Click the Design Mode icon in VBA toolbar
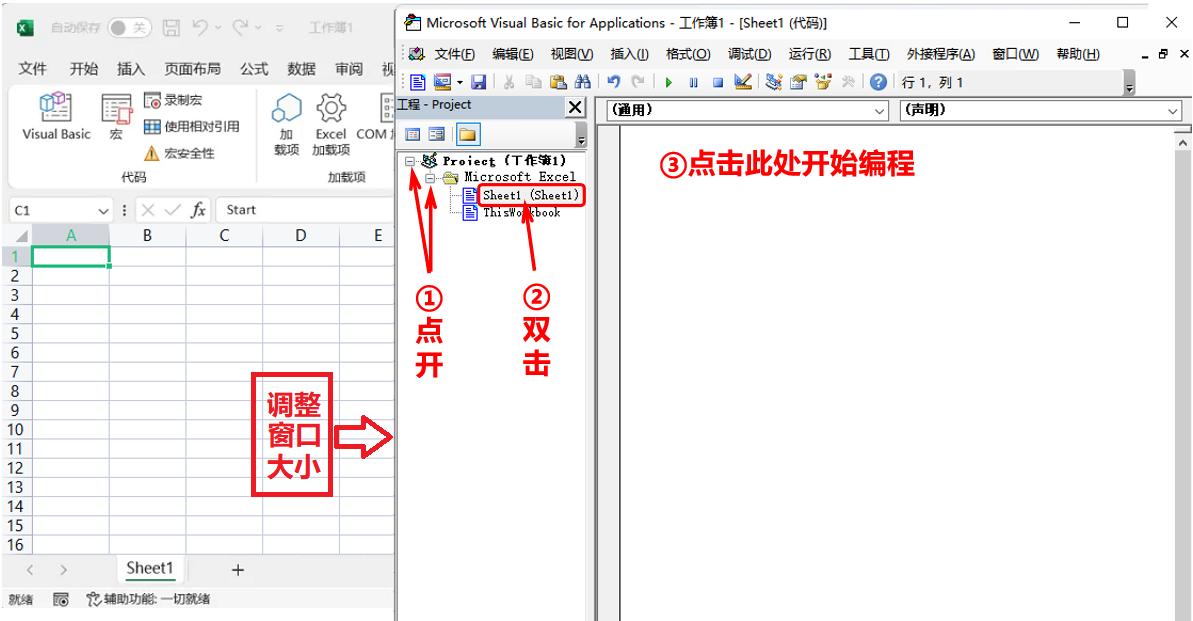Viewport: 1193px width, 621px height. [x=742, y=83]
